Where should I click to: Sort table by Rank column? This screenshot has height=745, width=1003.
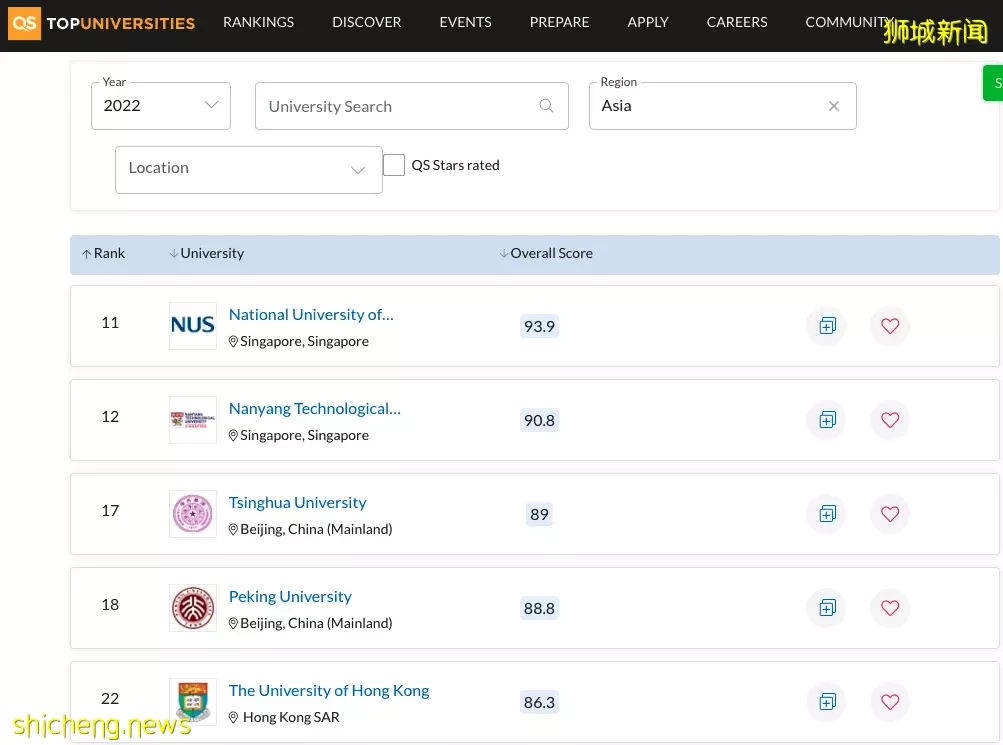click(104, 254)
